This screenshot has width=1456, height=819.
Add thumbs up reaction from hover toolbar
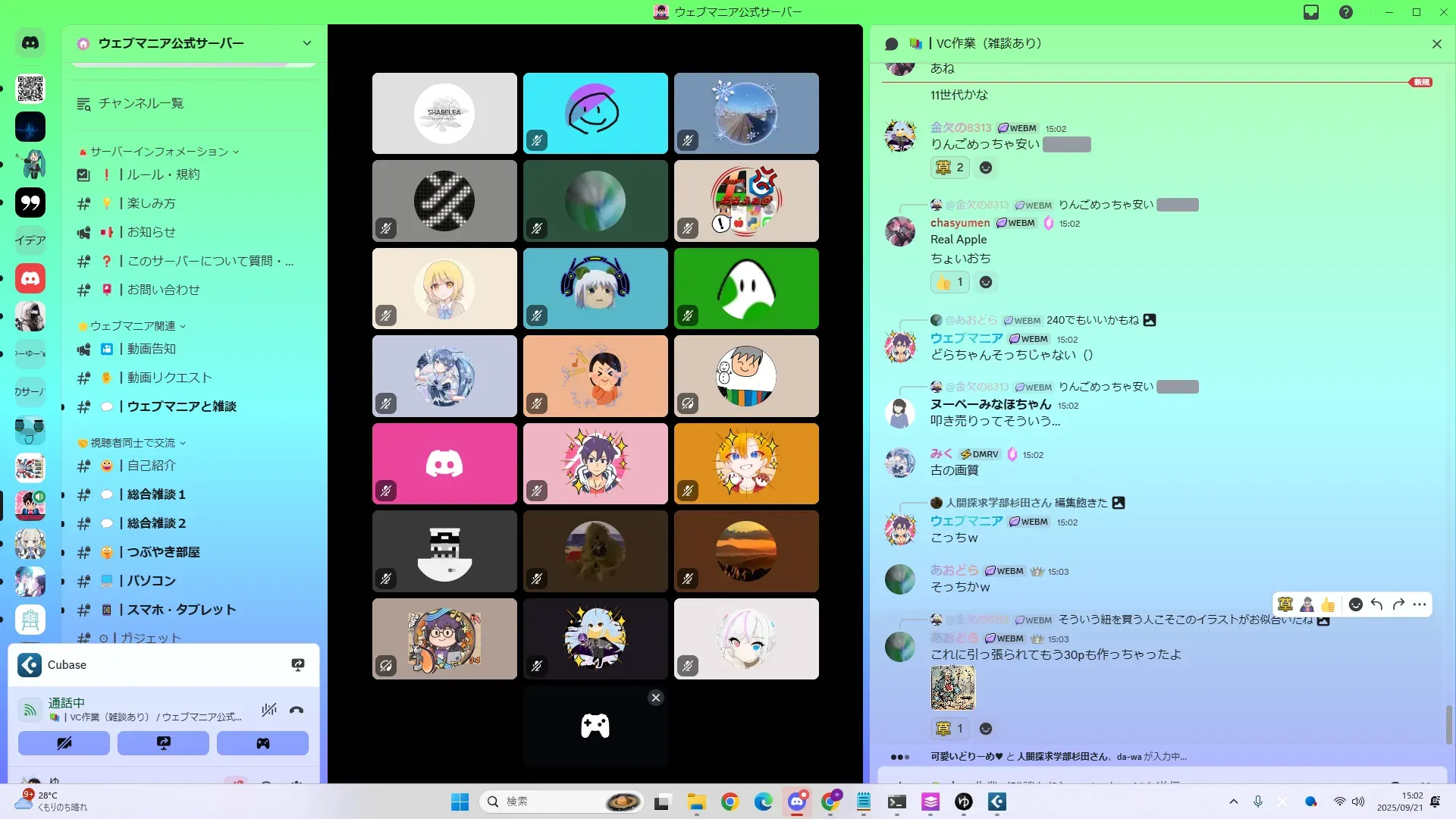tap(1328, 604)
